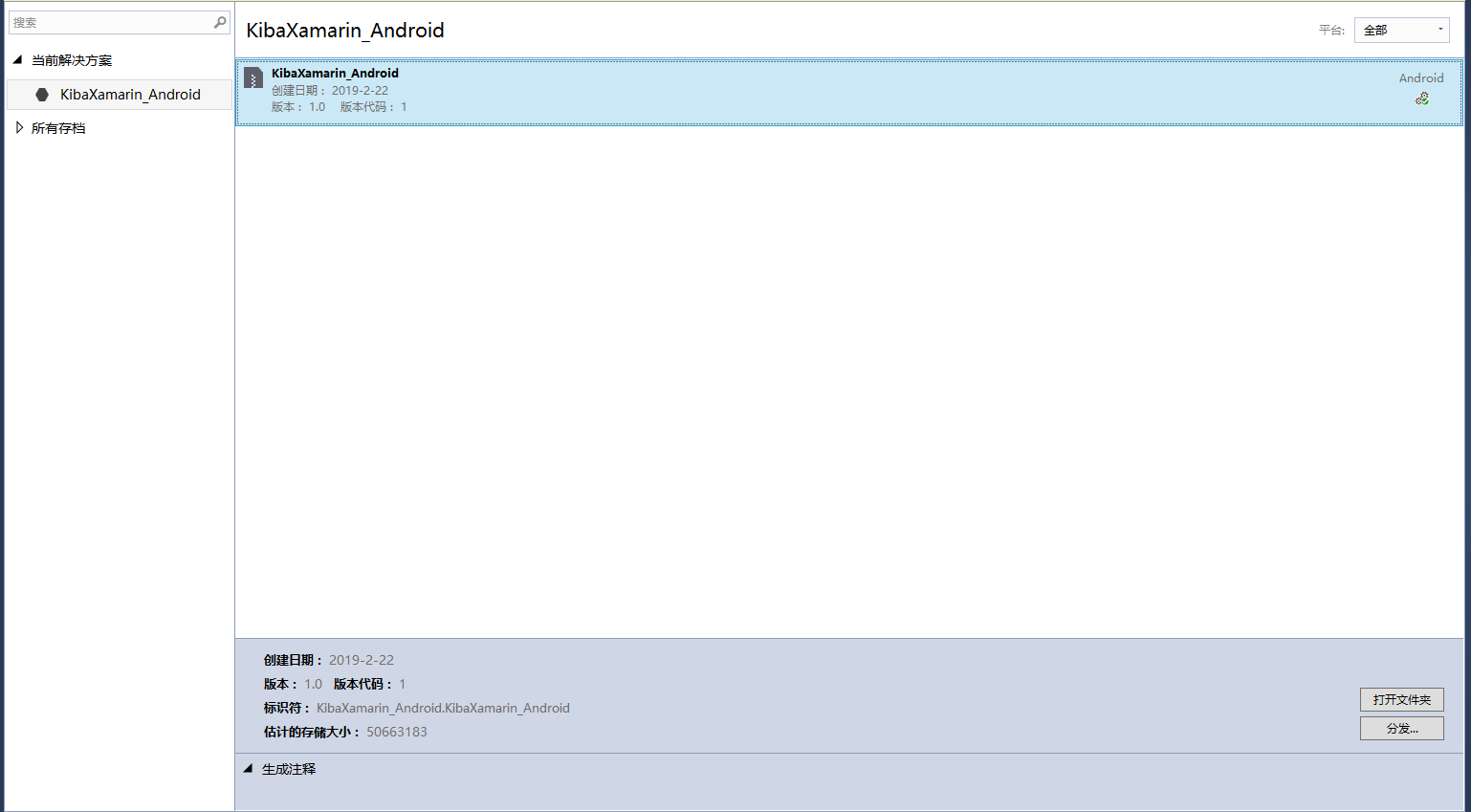Screen dimensions: 1471x812
Task: Select the bold KibaXamarin_Android archive entry name
Action: pos(335,73)
